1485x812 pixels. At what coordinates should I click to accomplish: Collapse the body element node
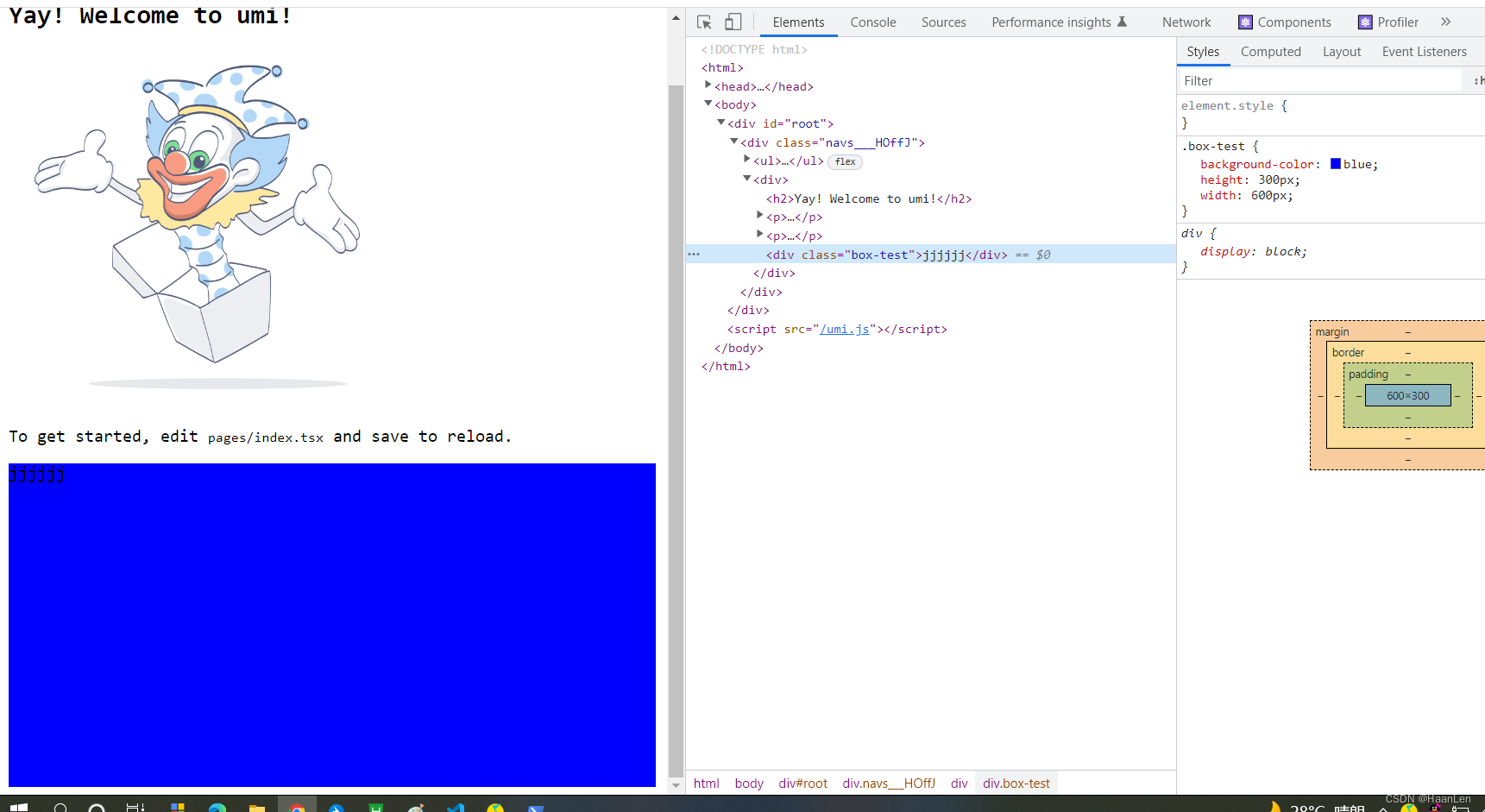click(x=708, y=104)
